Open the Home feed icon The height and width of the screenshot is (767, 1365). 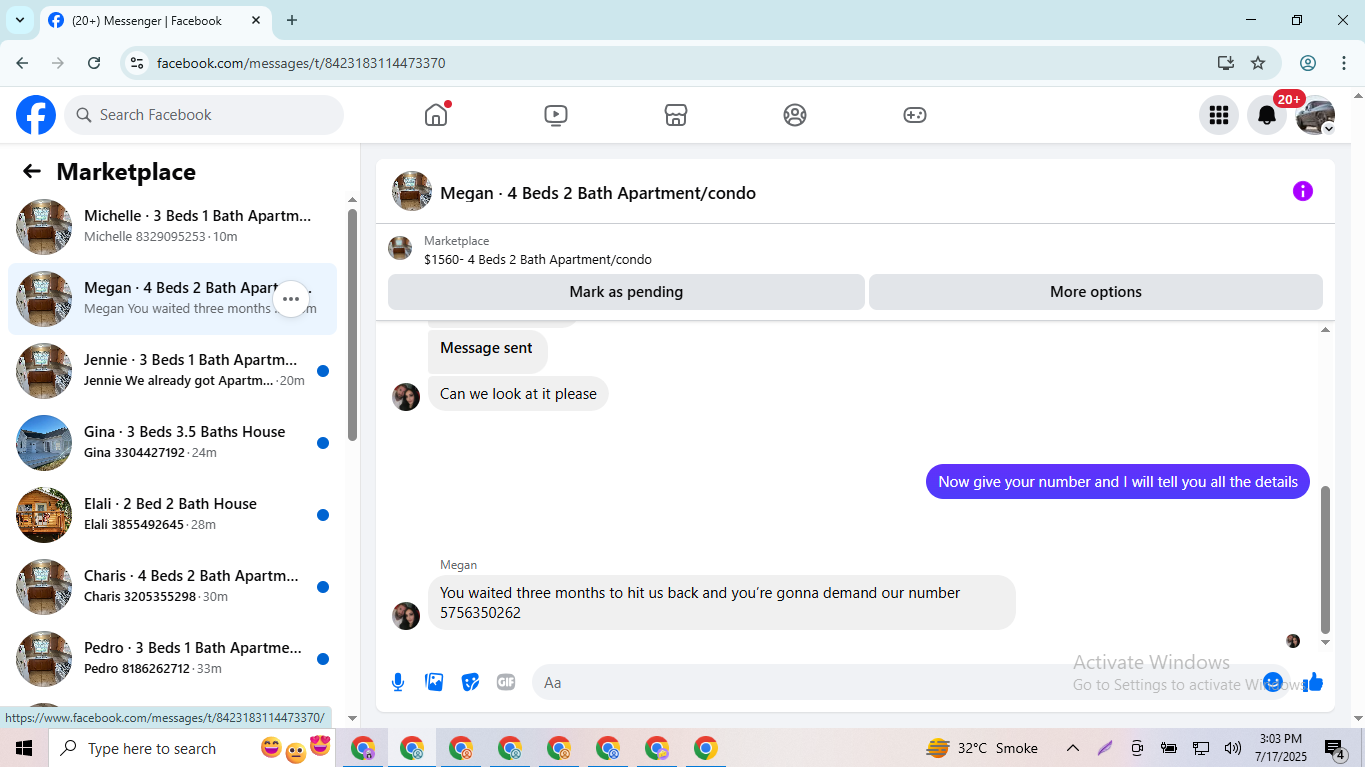point(436,115)
